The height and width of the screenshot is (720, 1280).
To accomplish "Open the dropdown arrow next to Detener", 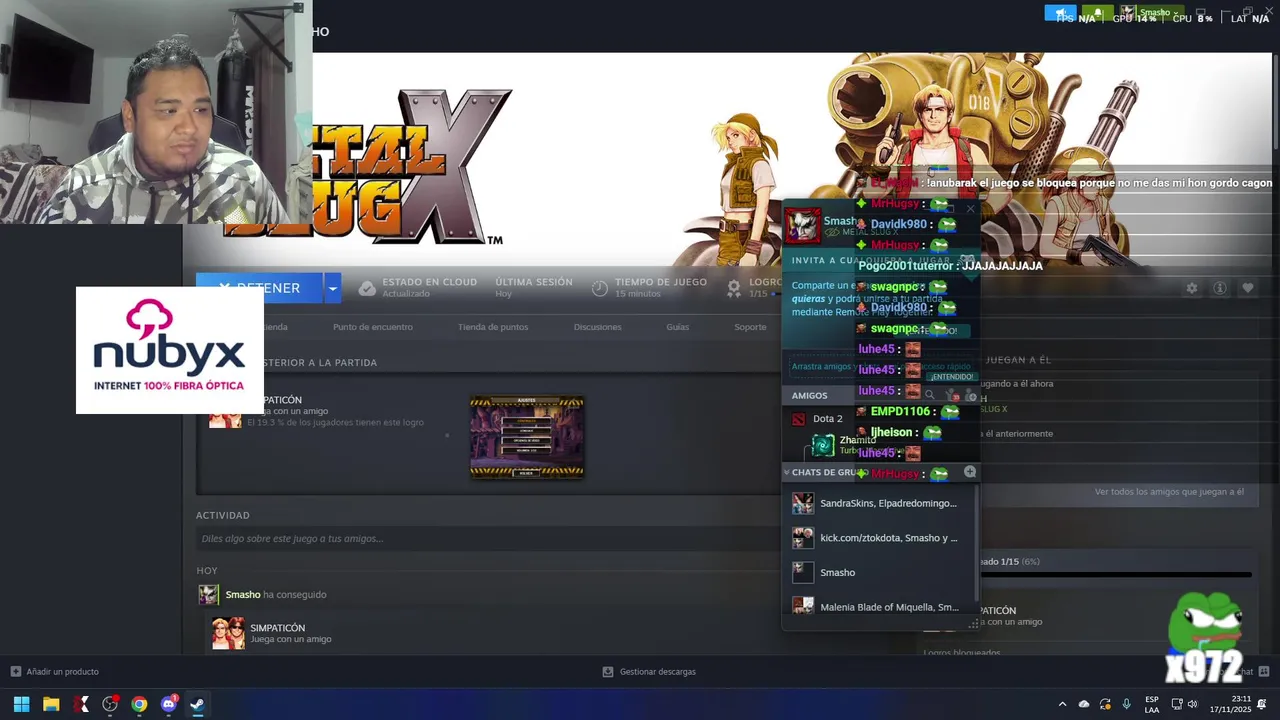I will [333, 288].
